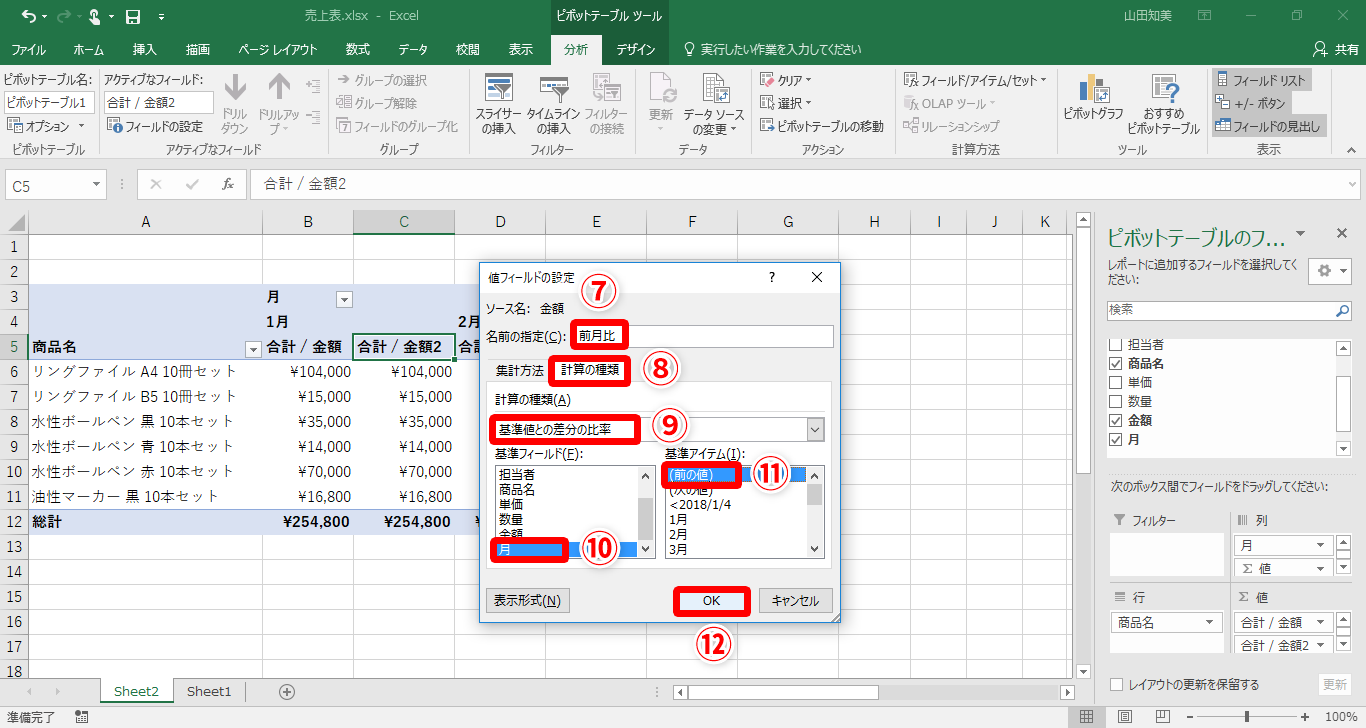The height and width of the screenshot is (728, 1366).
Task: Toggle フィールドの見出し display option
Action: click(1268, 126)
